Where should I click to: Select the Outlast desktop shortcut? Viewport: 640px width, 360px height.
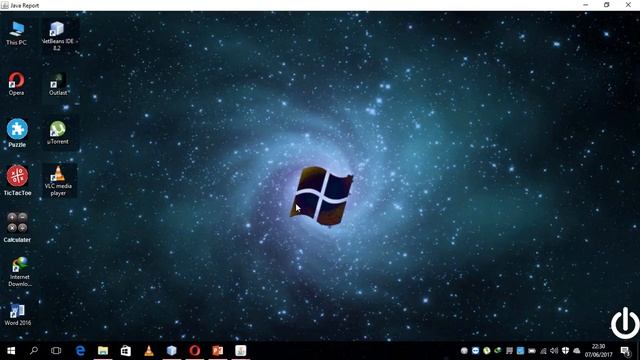click(x=58, y=84)
